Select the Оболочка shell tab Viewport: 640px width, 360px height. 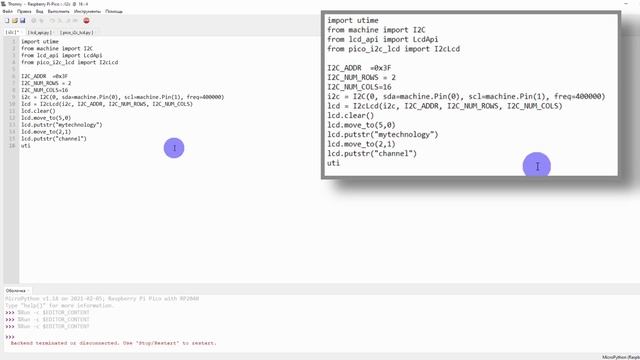16,291
